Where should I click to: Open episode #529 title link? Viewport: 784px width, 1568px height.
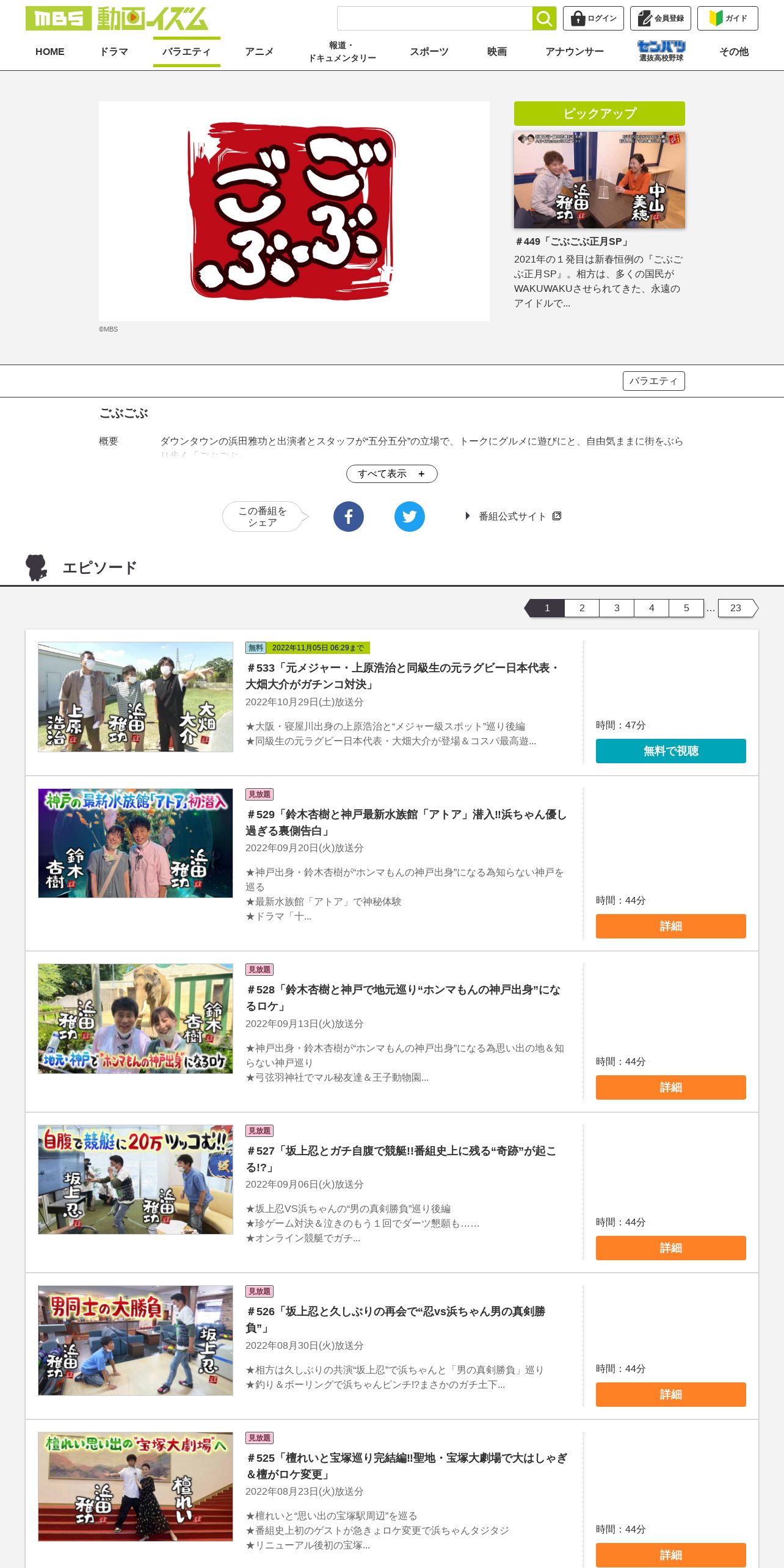pos(406,822)
